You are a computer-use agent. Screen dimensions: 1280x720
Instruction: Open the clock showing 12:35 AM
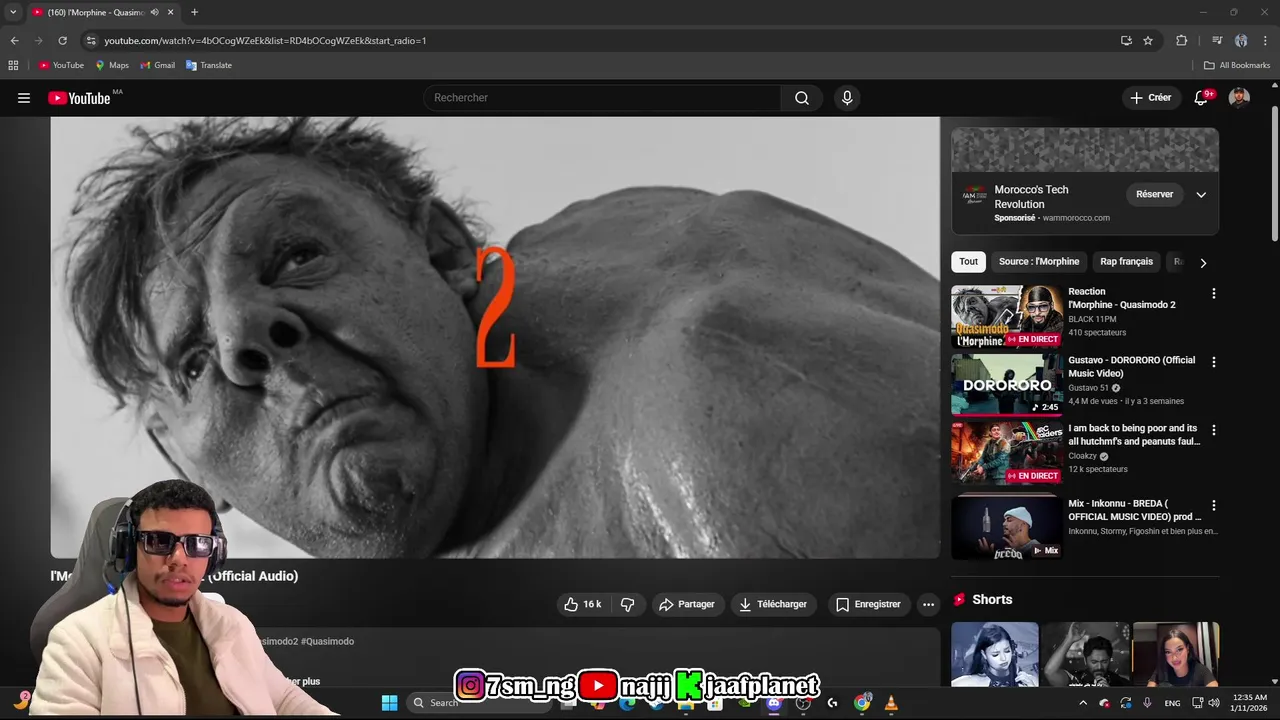tap(1250, 703)
